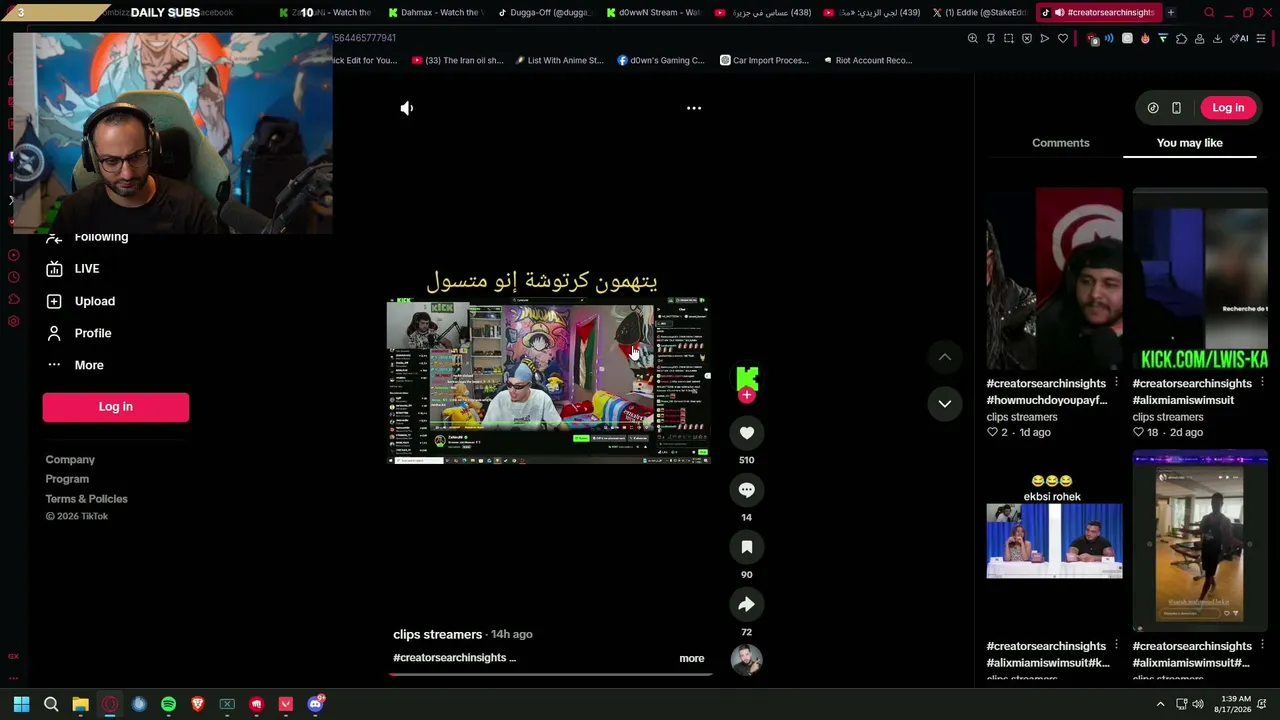The width and height of the screenshot is (1280, 720).
Task: Open options for the #howmuchdoyoupayf recommendation
Action: (1116, 383)
